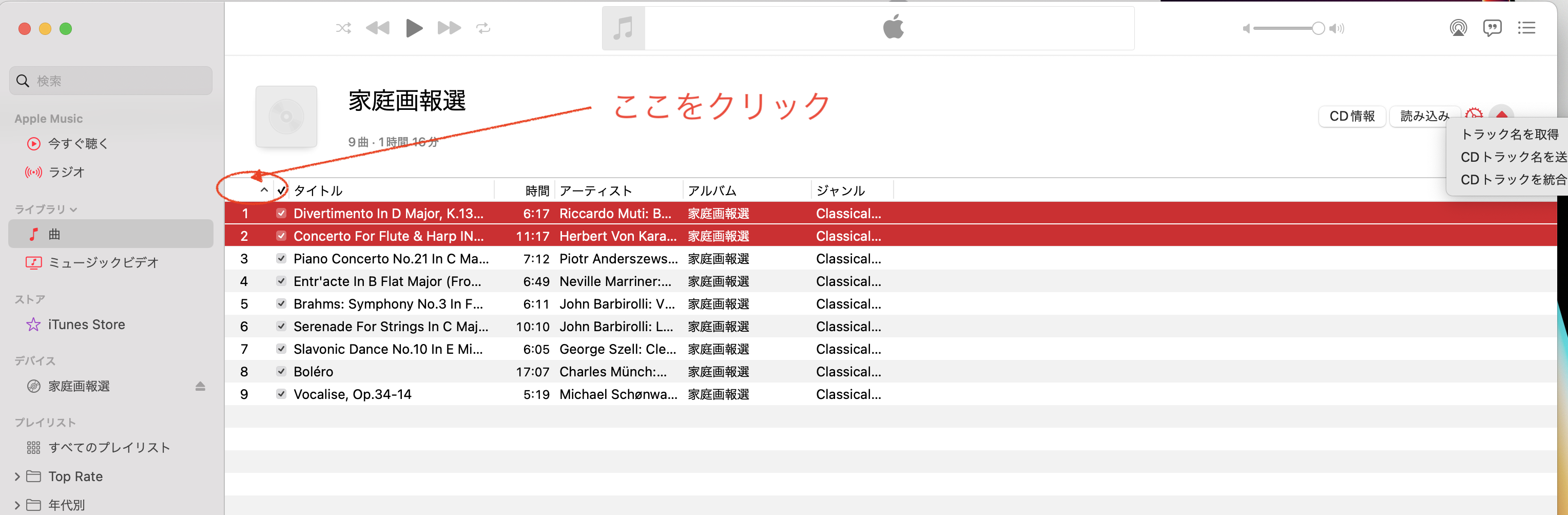Click the Herbert Von Kara... artist cell
The image size is (1568, 515).
click(x=618, y=236)
